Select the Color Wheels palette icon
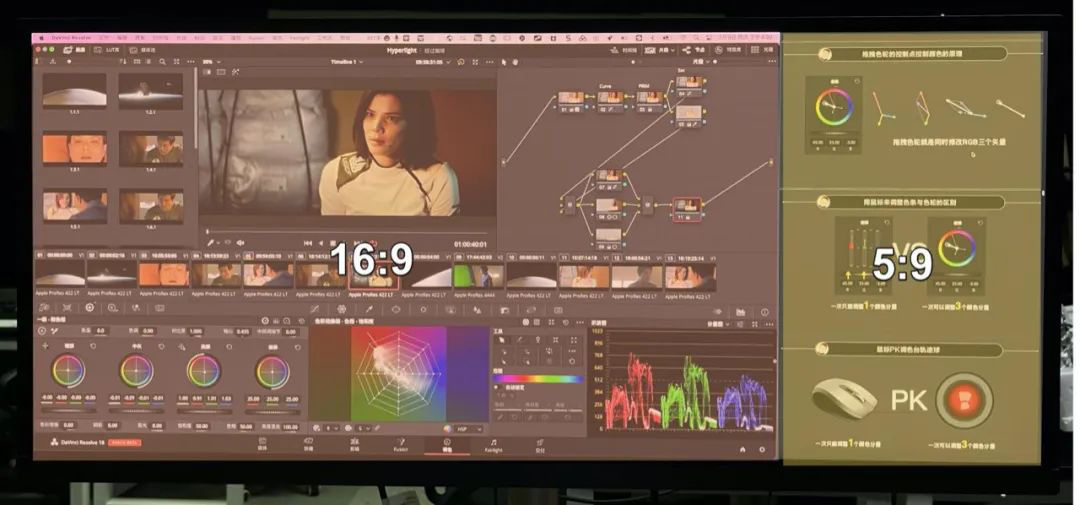Image resolution: width=1080 pixels, height=505 pixels. coord(90,308)
